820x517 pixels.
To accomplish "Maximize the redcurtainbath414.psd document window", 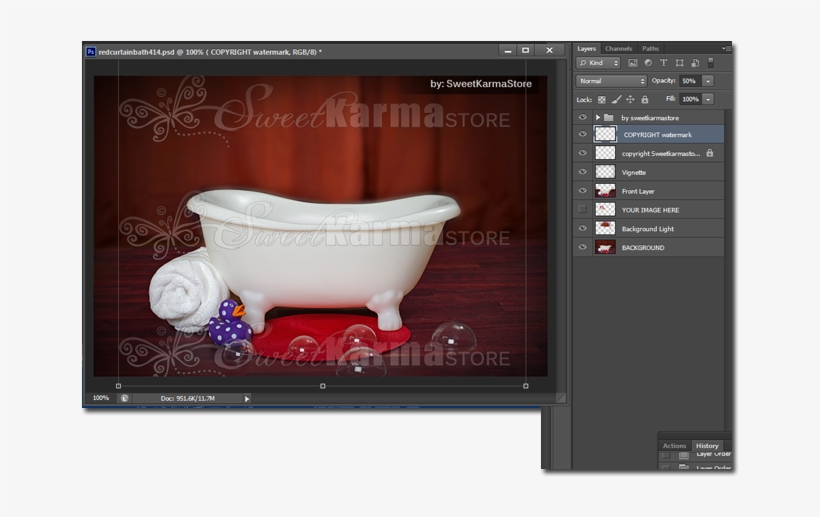I will 526,50.
